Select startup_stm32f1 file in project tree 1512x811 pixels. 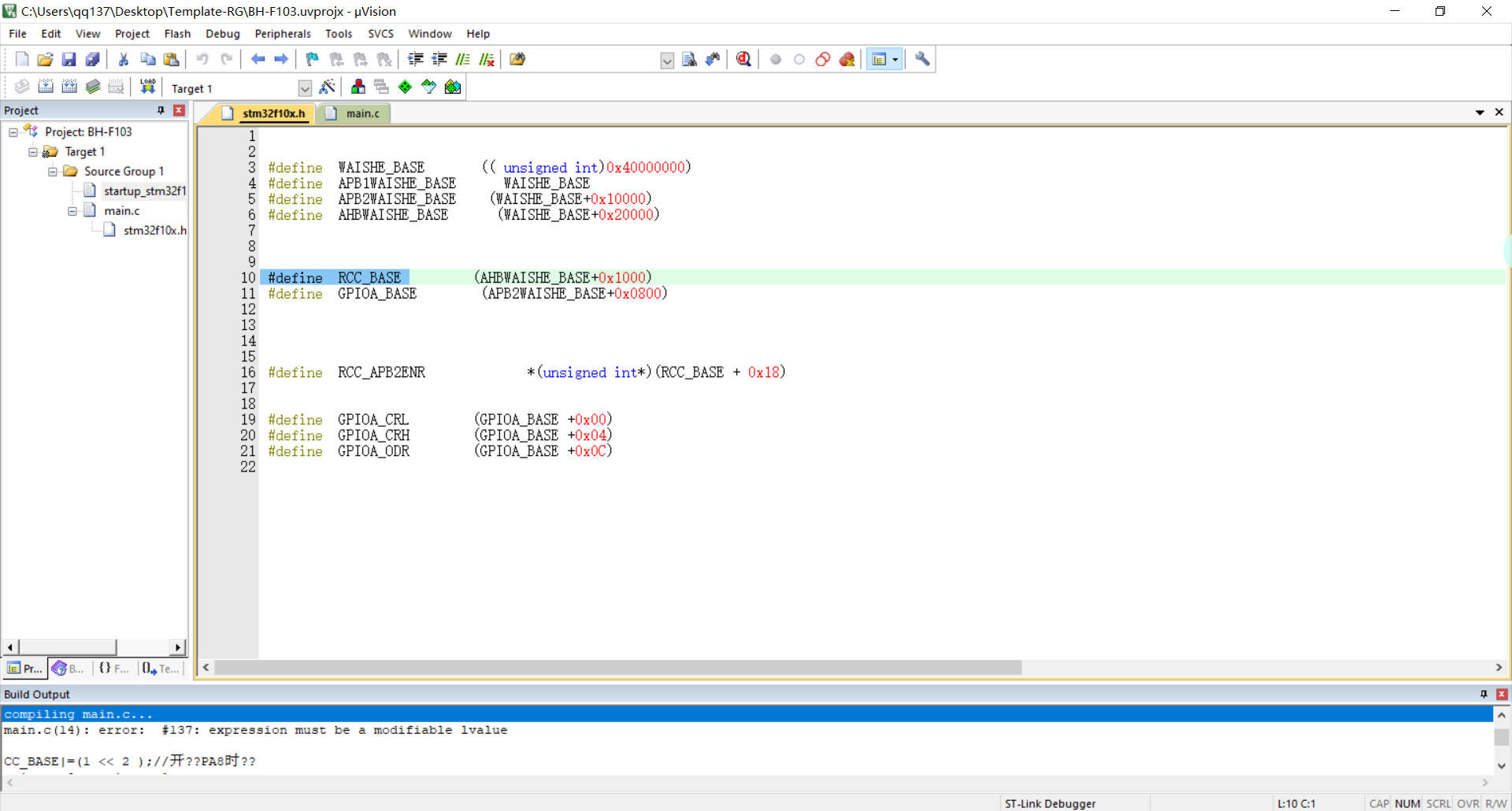pos(144,191)
